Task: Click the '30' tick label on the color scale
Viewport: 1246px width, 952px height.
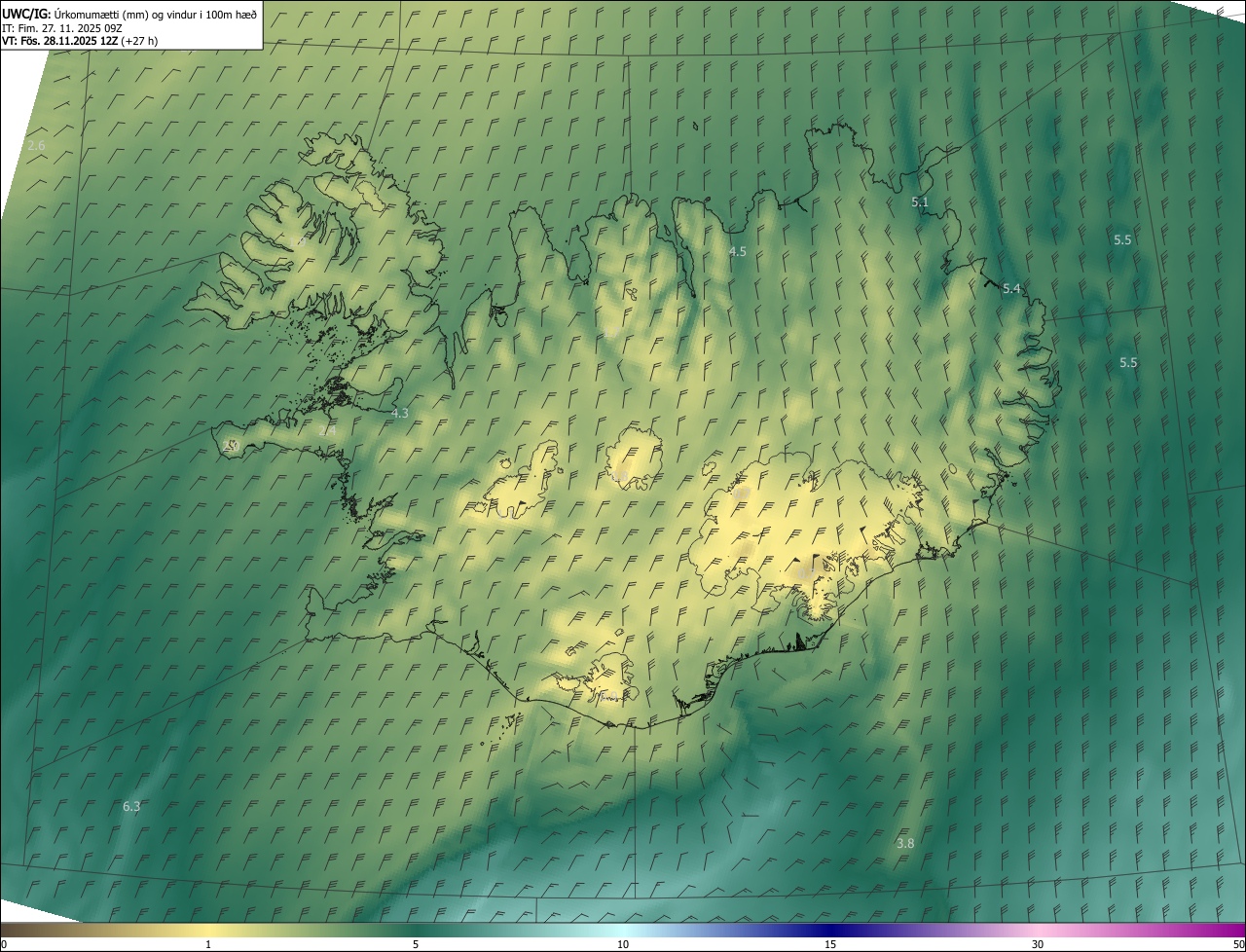Action: [1038, 944]
